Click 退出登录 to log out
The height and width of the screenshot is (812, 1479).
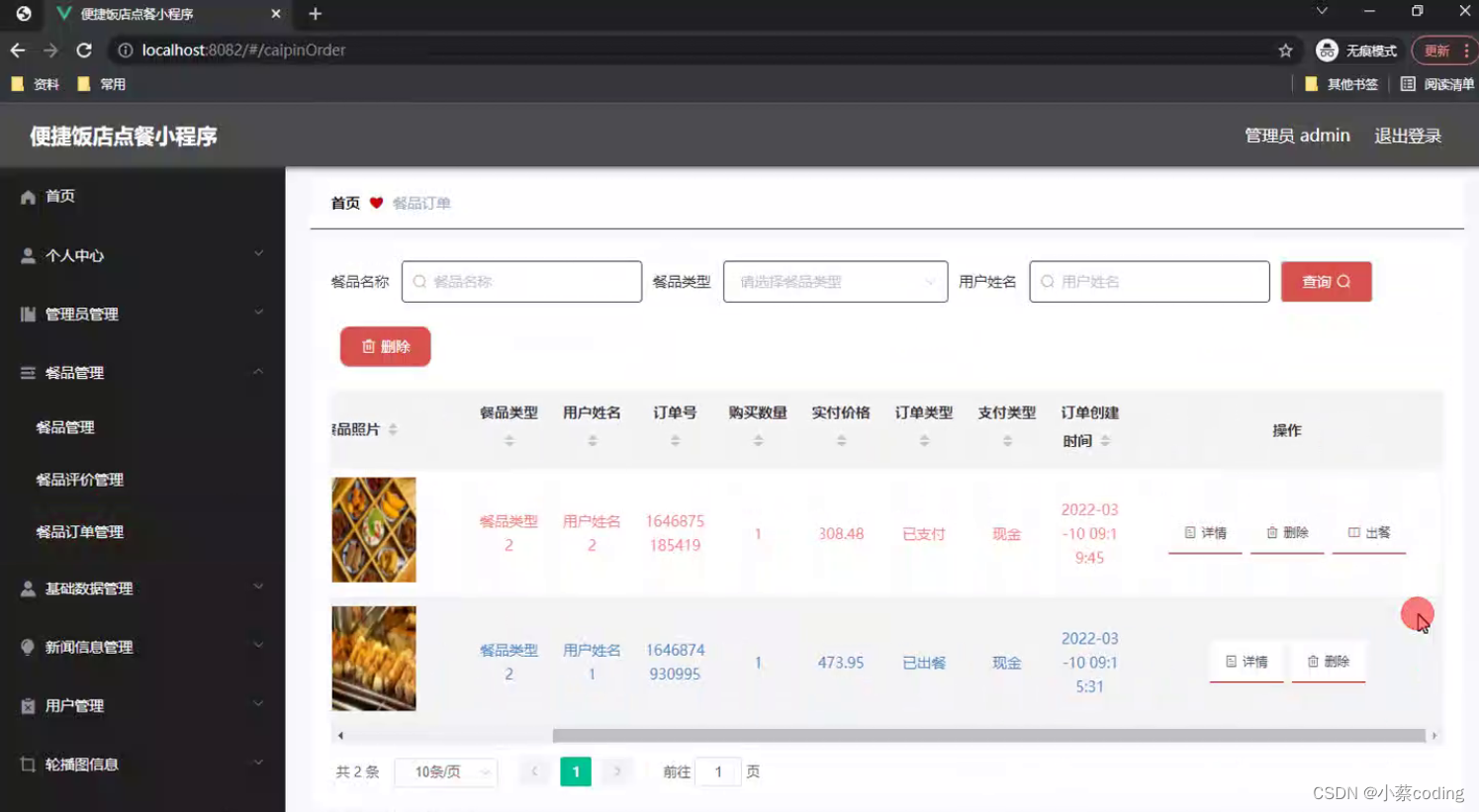point(1407,135)
